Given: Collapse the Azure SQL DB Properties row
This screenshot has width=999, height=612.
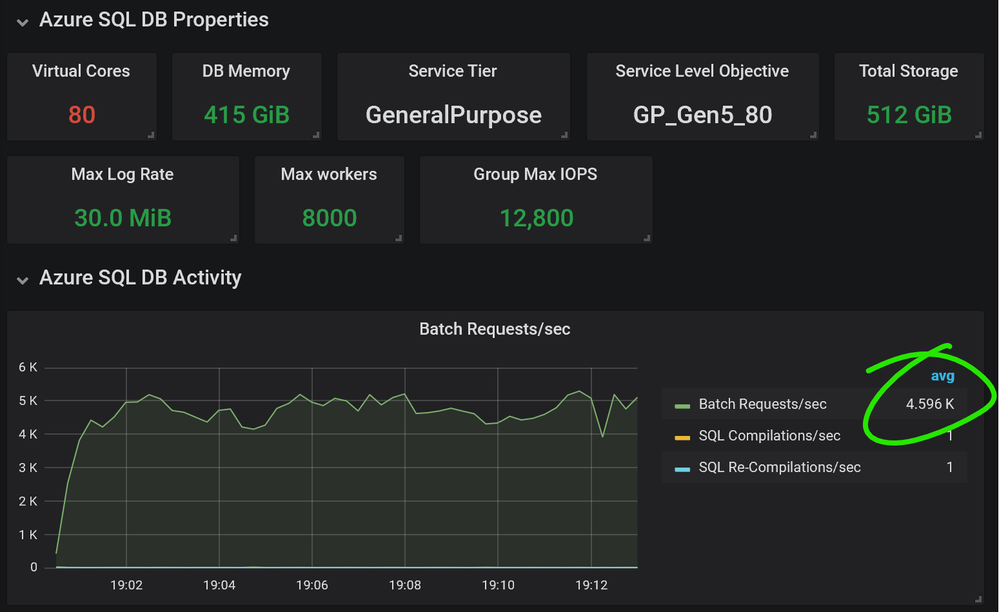Looking at the screenshot, I should (21, 20).
